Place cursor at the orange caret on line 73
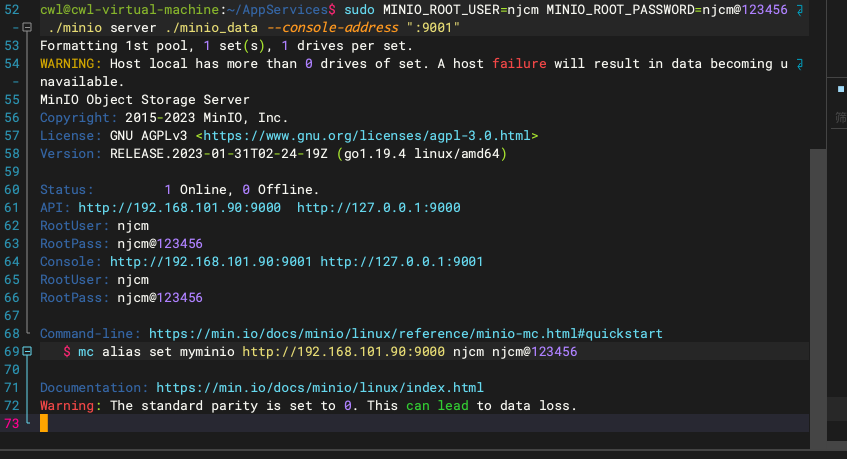The width and height of the screenshot is (847, 459). pos(44,423)
